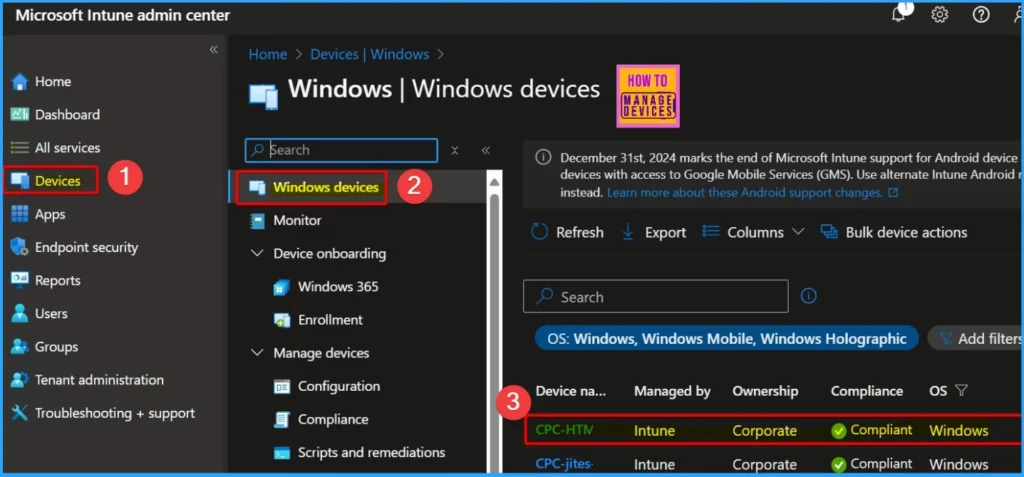Click the Windows blade title device icon

264,97
